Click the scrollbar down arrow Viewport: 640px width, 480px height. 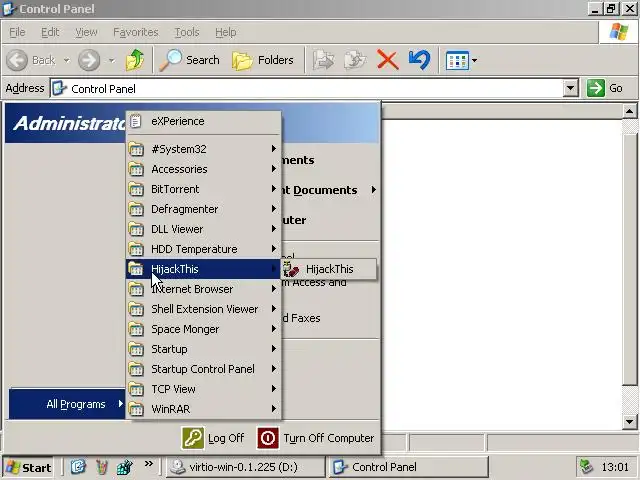[x=629, y=422]
